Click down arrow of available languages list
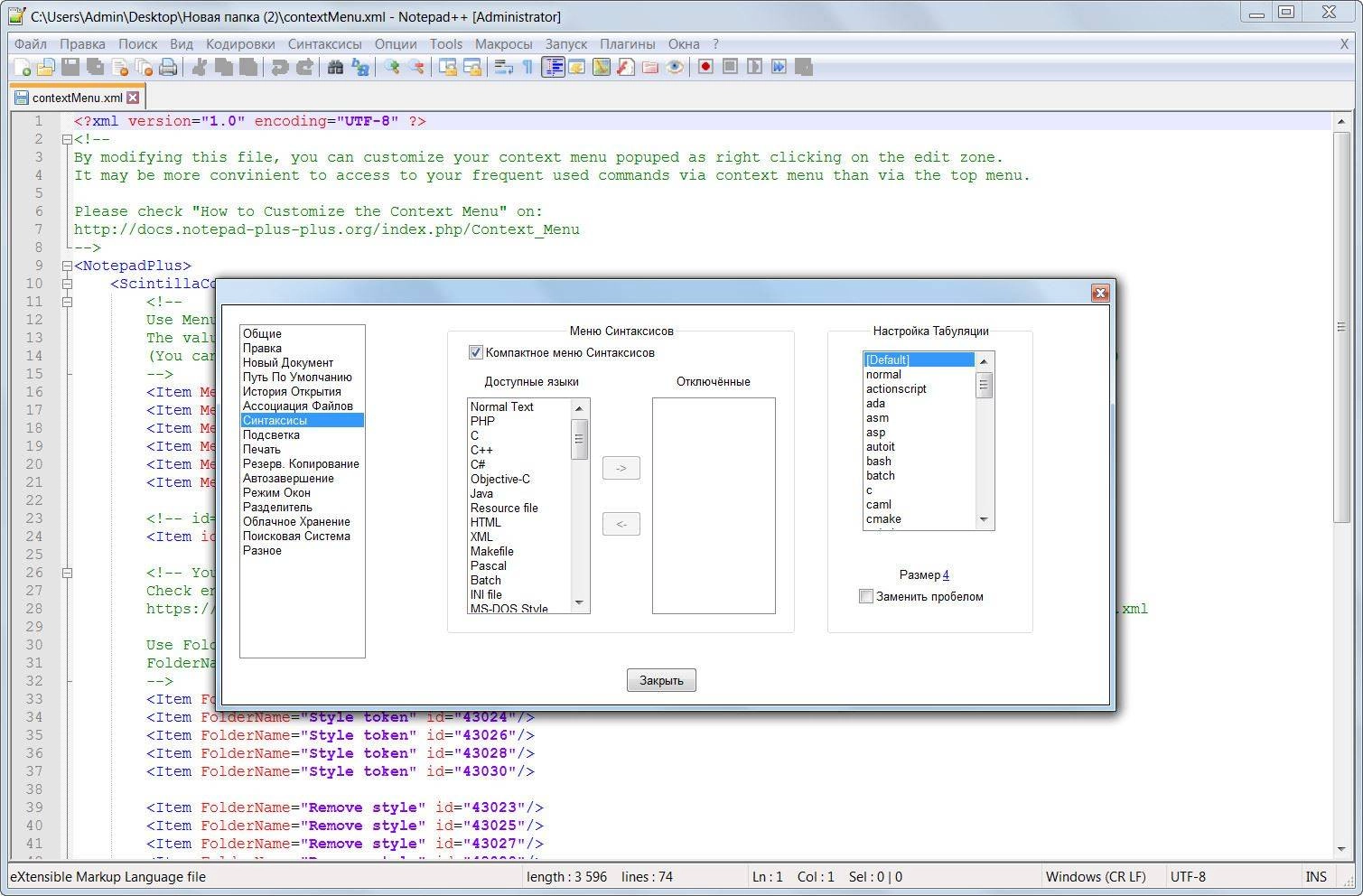Viewport: 1363px width, 896px height. 580,603
